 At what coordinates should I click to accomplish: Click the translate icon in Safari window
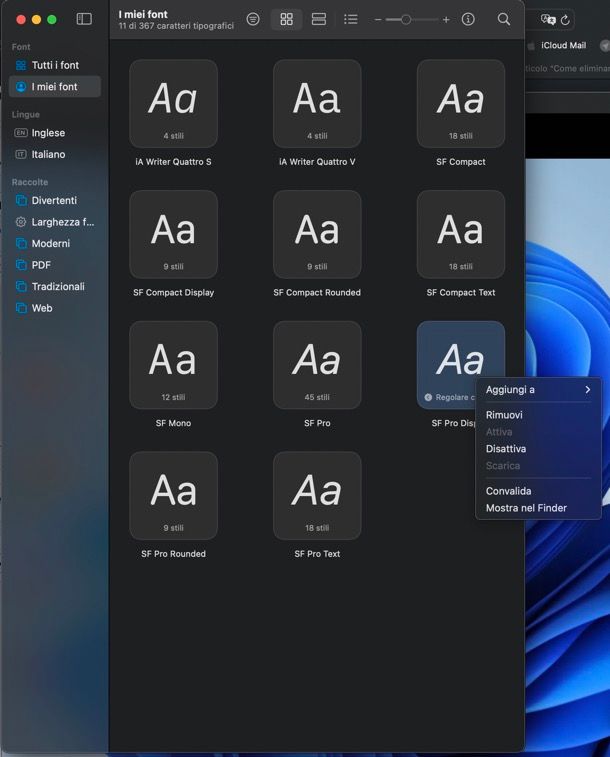click(548, 20)
